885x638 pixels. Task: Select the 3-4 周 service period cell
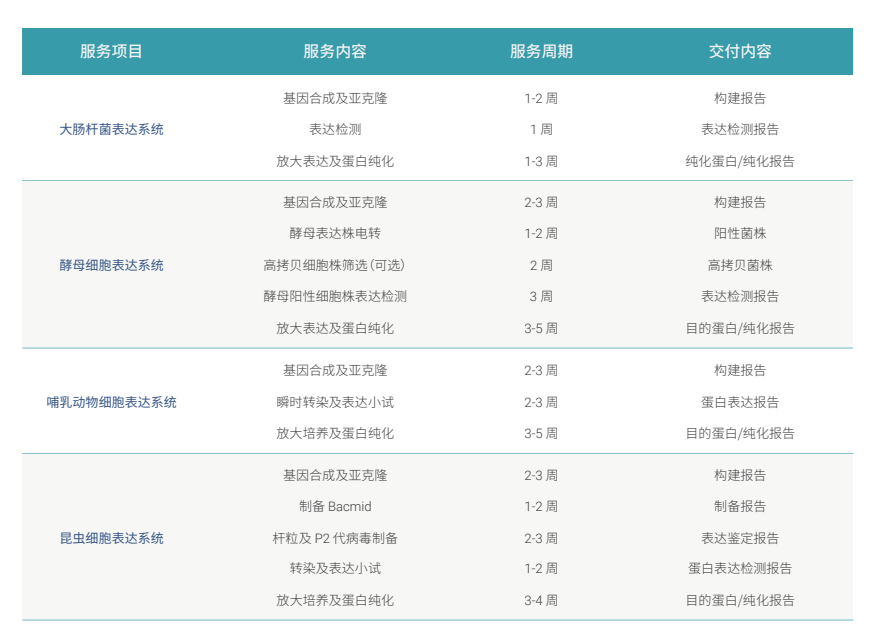[x=541, y=600]
